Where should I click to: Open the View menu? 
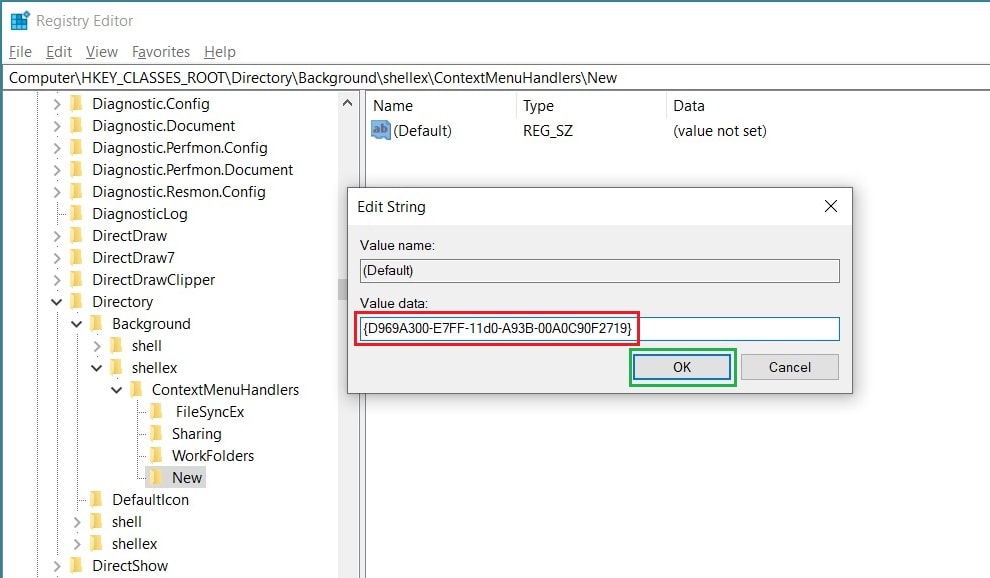[x=102, y=52]
